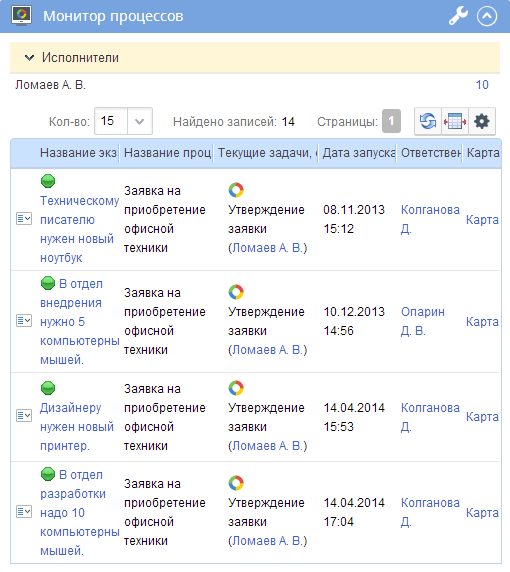Sort by the Название экз column header
510x572 pixels.
click(x=78, y=153)
